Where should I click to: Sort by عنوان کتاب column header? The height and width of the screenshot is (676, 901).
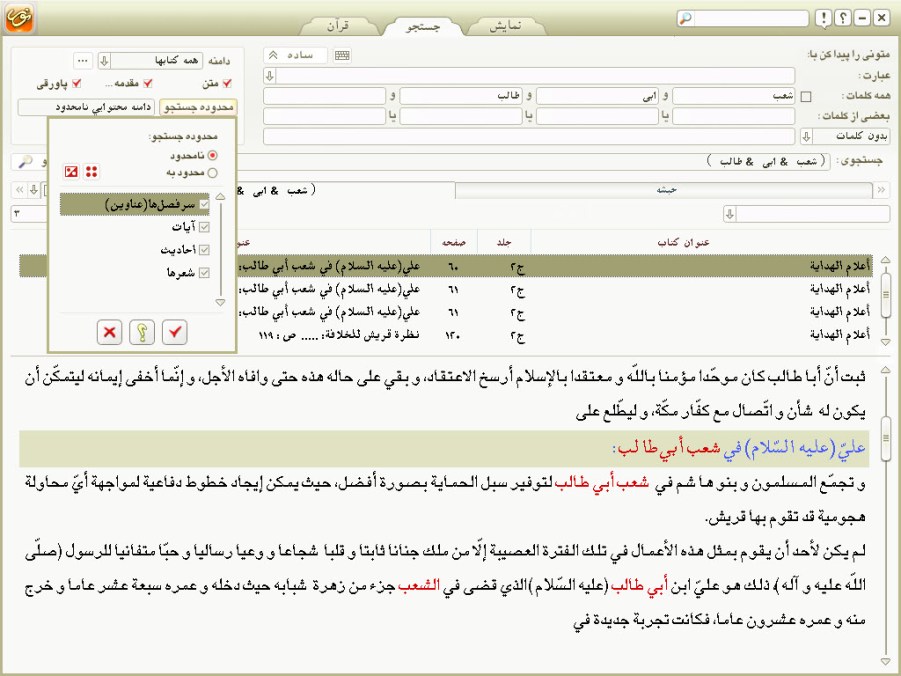[683, 243]
